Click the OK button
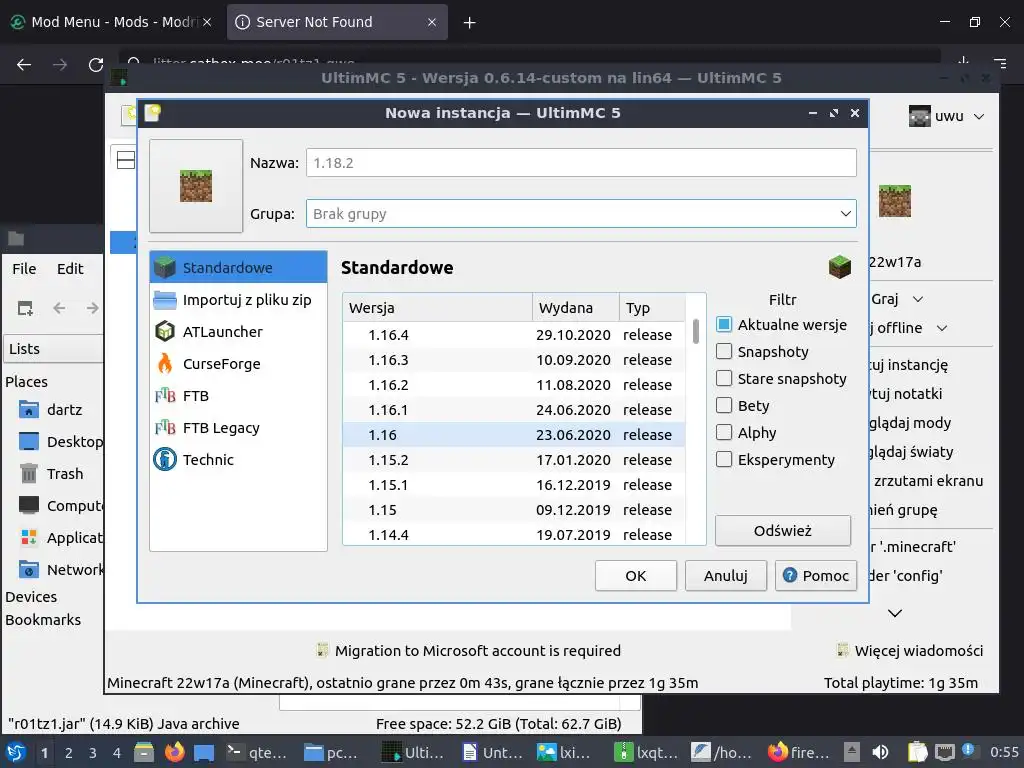1024x768 pixels. coord(635,575)
